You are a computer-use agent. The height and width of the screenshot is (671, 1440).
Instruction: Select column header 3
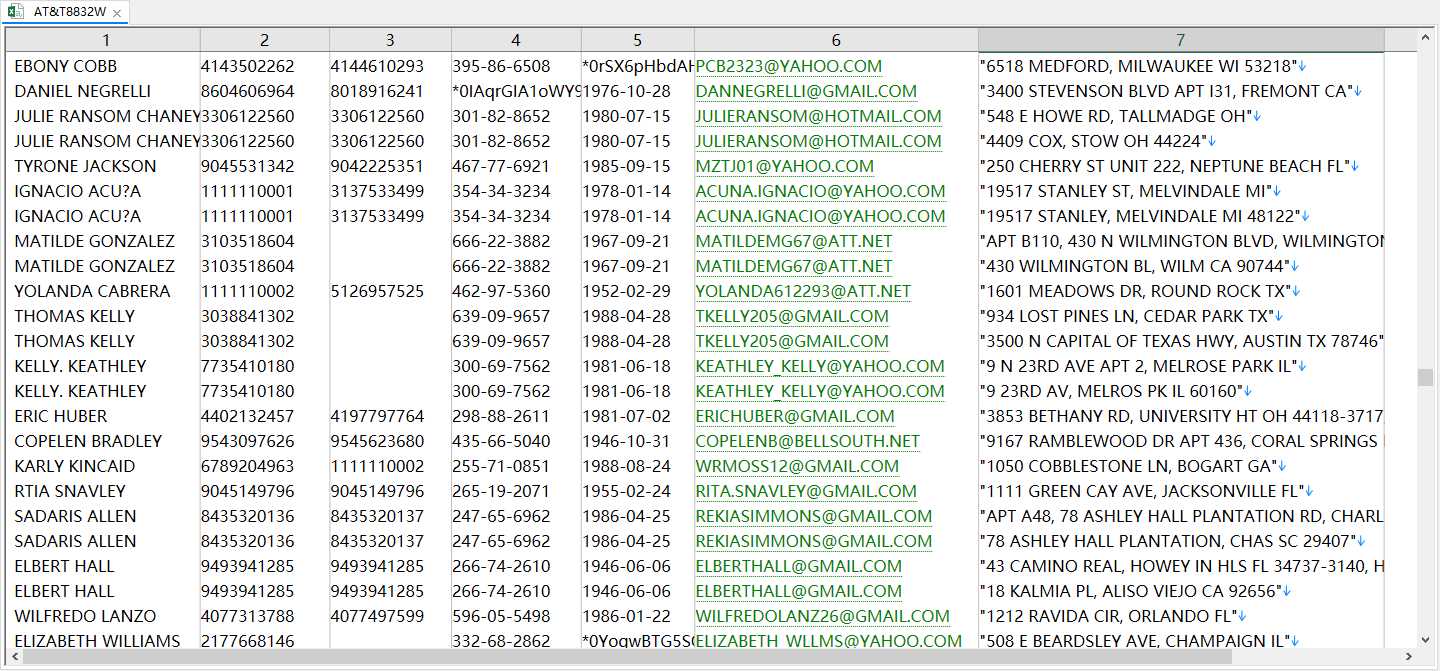click(x=390, y=40)
